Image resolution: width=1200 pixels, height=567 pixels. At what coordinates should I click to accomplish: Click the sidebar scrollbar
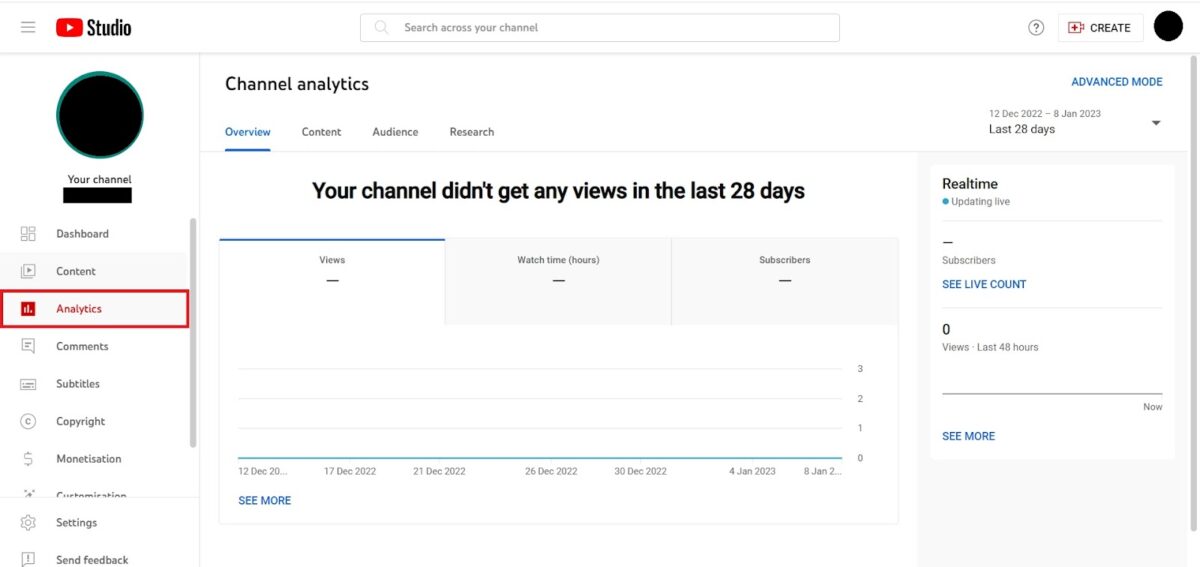pyautogui.click(x=193, y=333)
